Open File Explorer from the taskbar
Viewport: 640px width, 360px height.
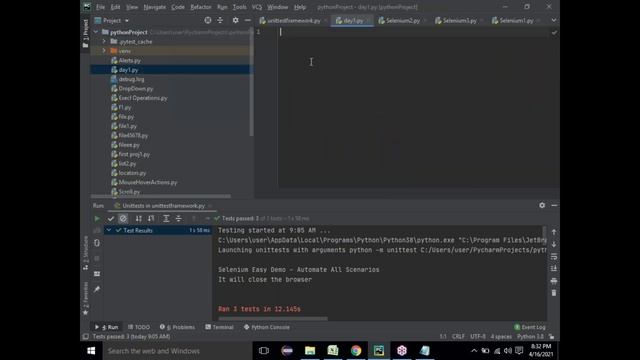click(x=310, y=351)
